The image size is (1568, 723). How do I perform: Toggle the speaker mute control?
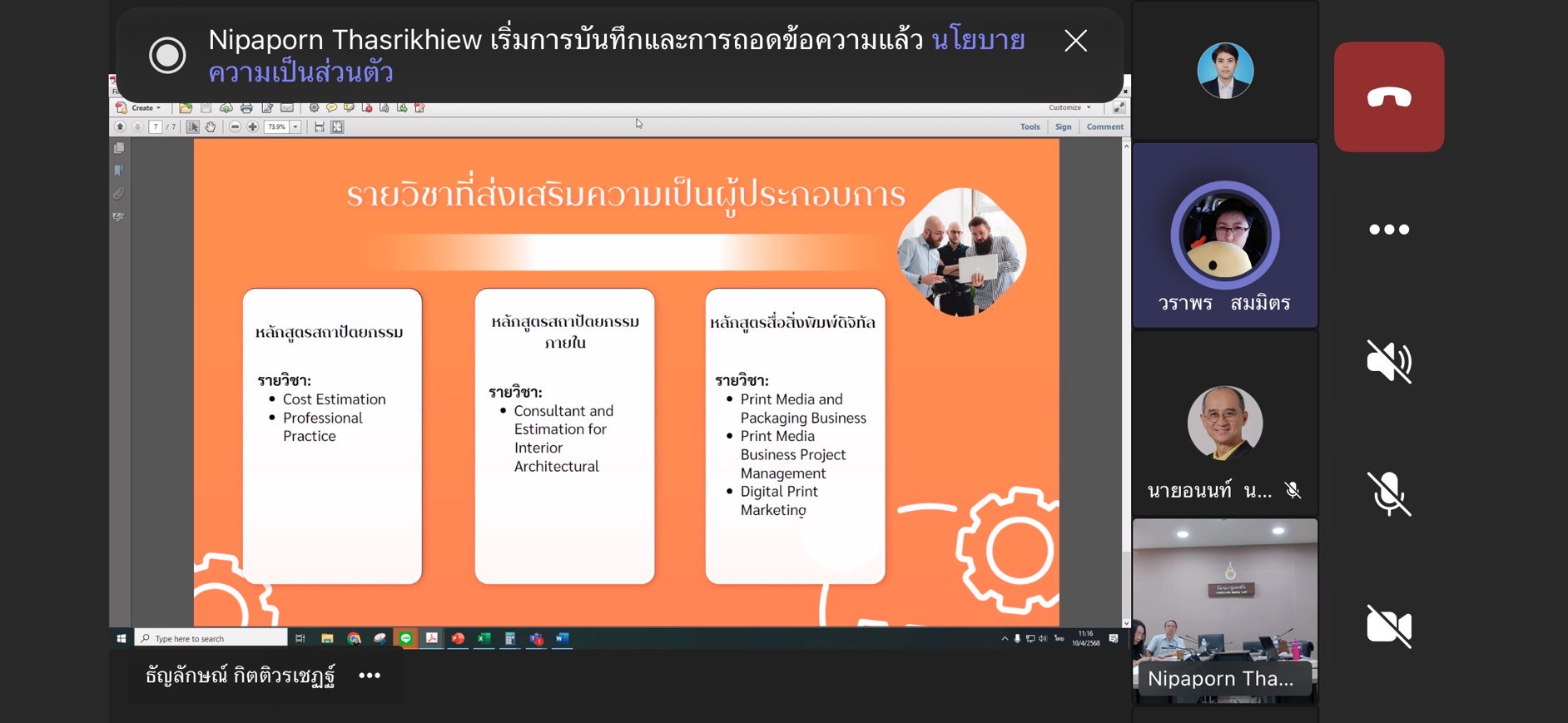1389,361
